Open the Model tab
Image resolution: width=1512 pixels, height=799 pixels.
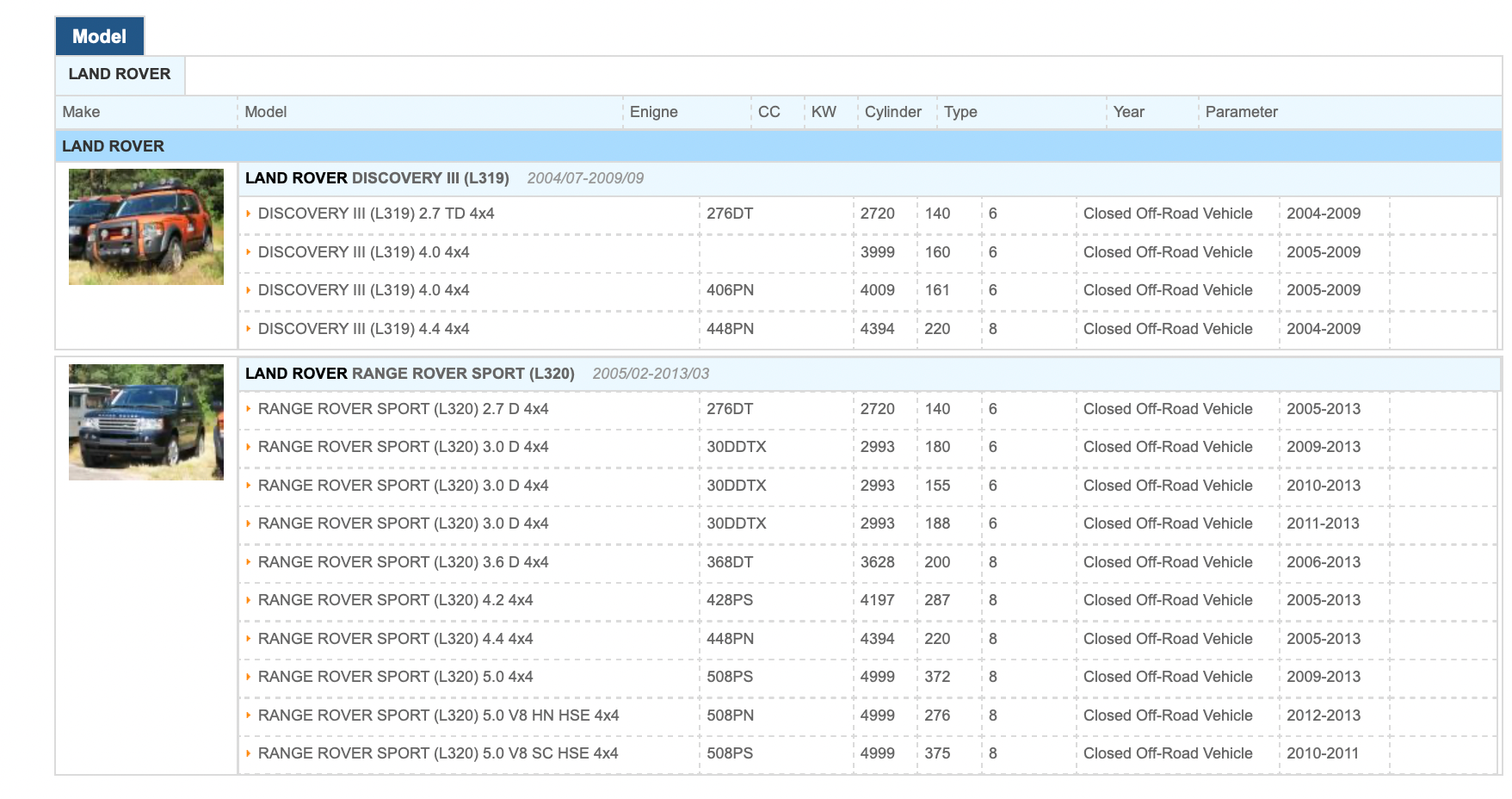(x=99, y=36)
